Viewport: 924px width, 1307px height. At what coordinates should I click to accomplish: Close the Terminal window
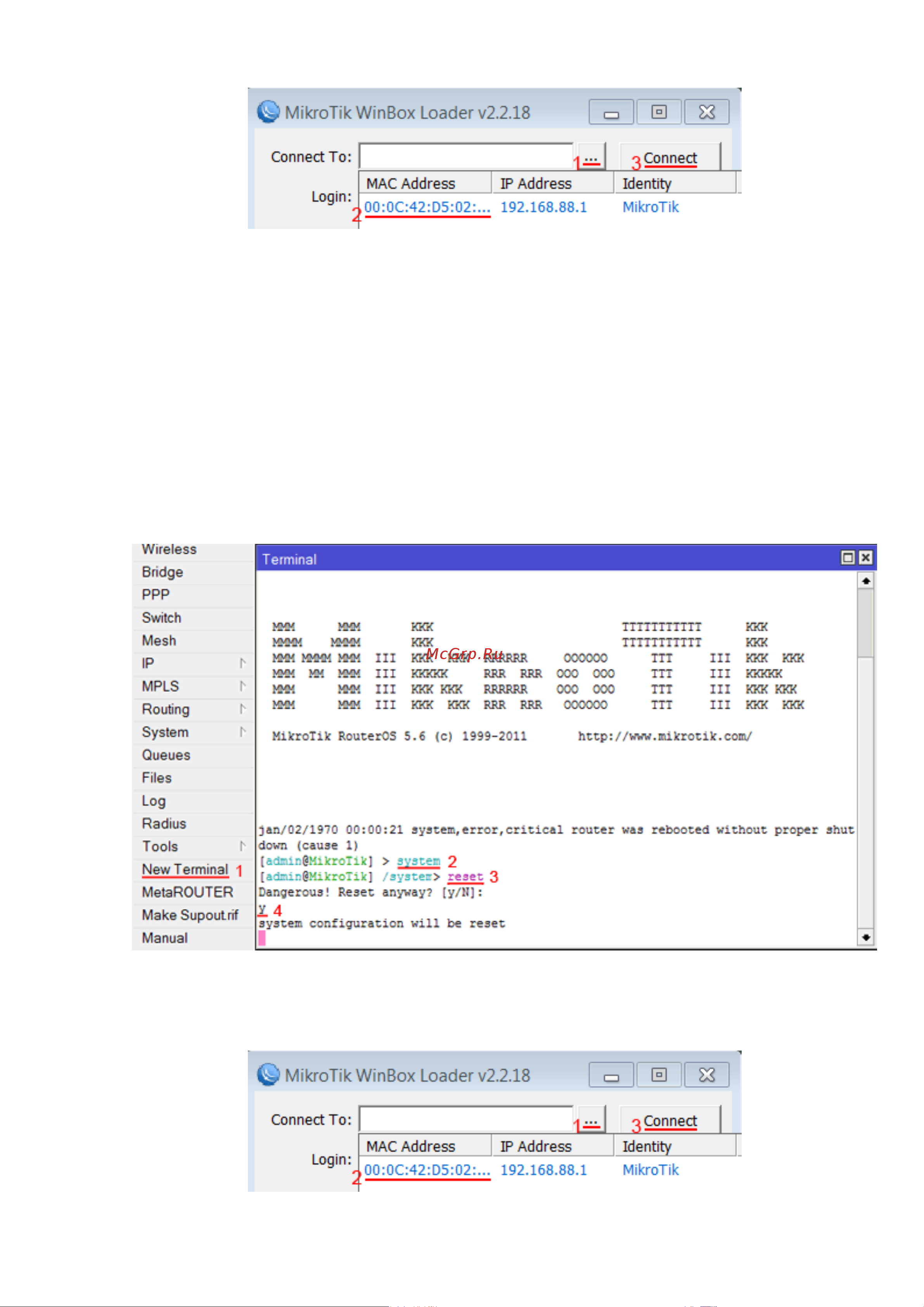tap(865, 558)
